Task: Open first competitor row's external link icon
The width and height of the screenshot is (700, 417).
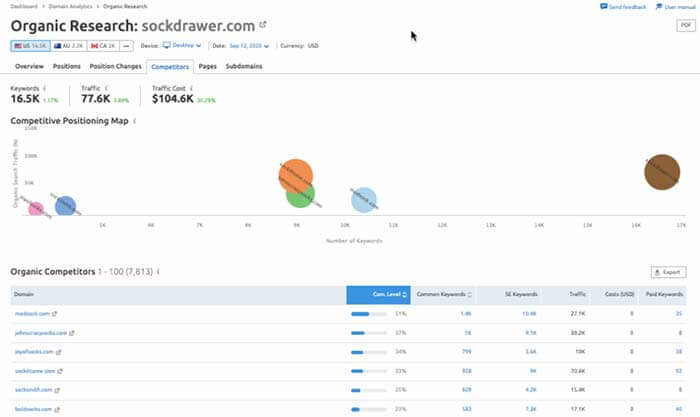Action: click(x=54, y=314)
